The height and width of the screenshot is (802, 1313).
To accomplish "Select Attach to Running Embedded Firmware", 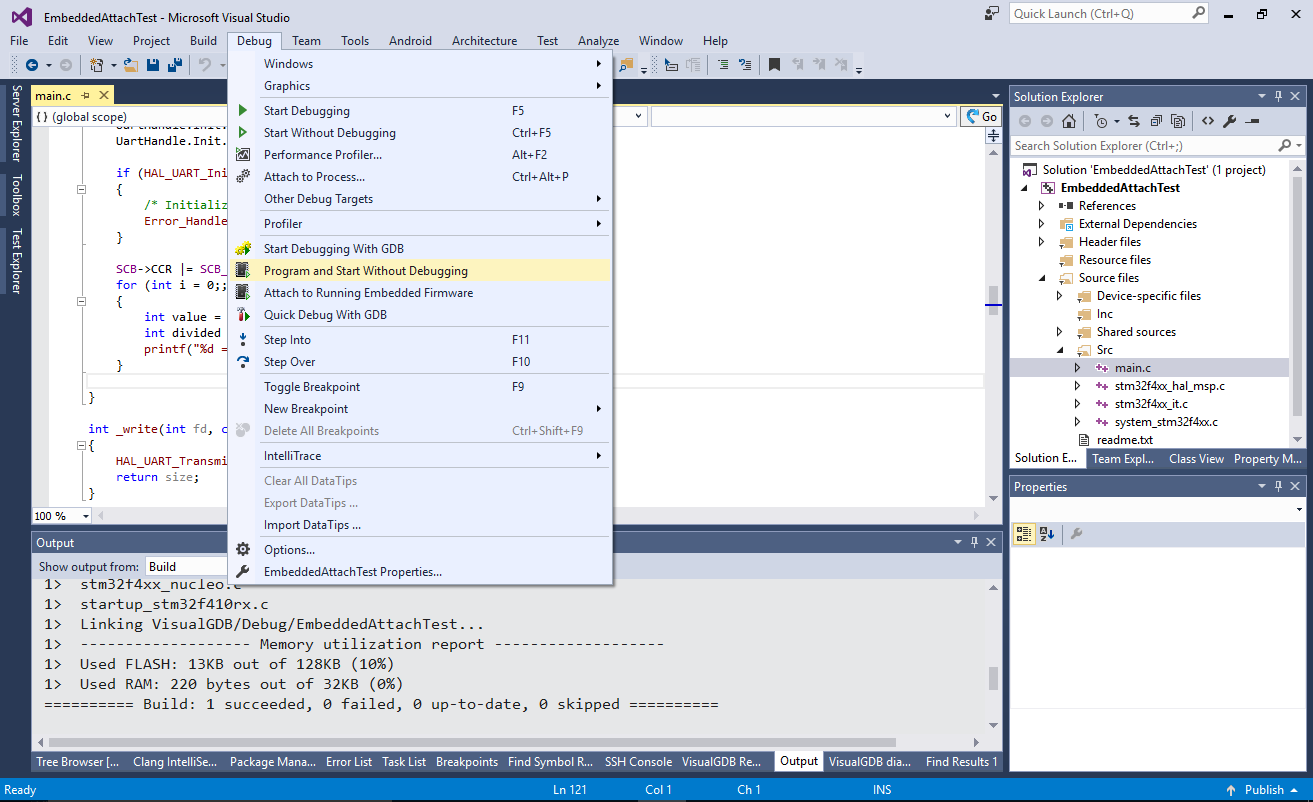I will 421,293.
